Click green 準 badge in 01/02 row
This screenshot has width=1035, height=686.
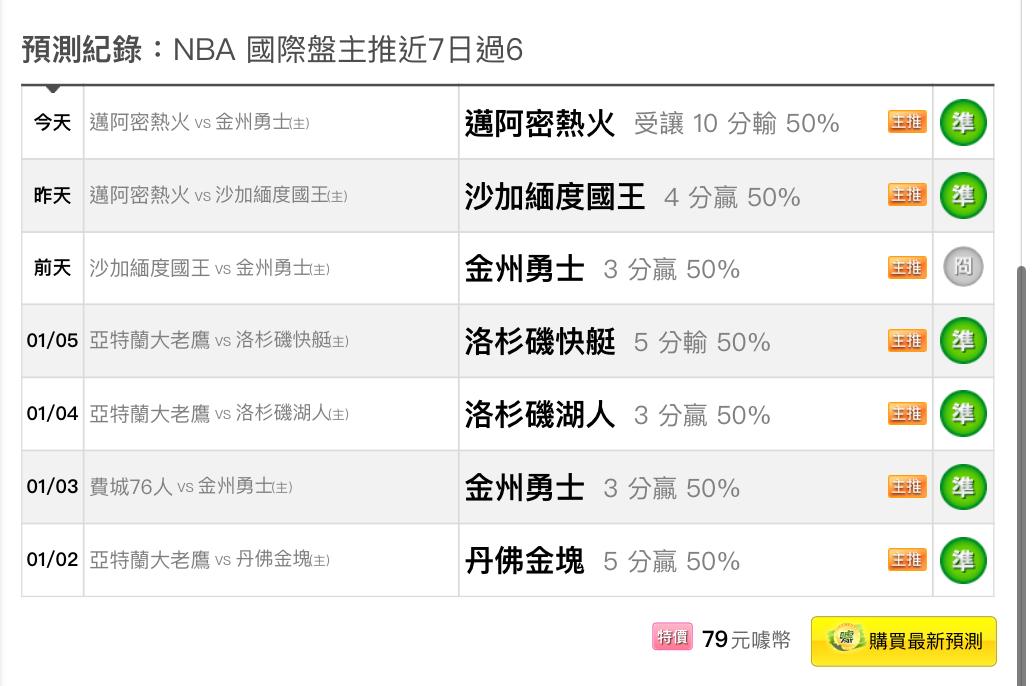[x=963, y=560]
